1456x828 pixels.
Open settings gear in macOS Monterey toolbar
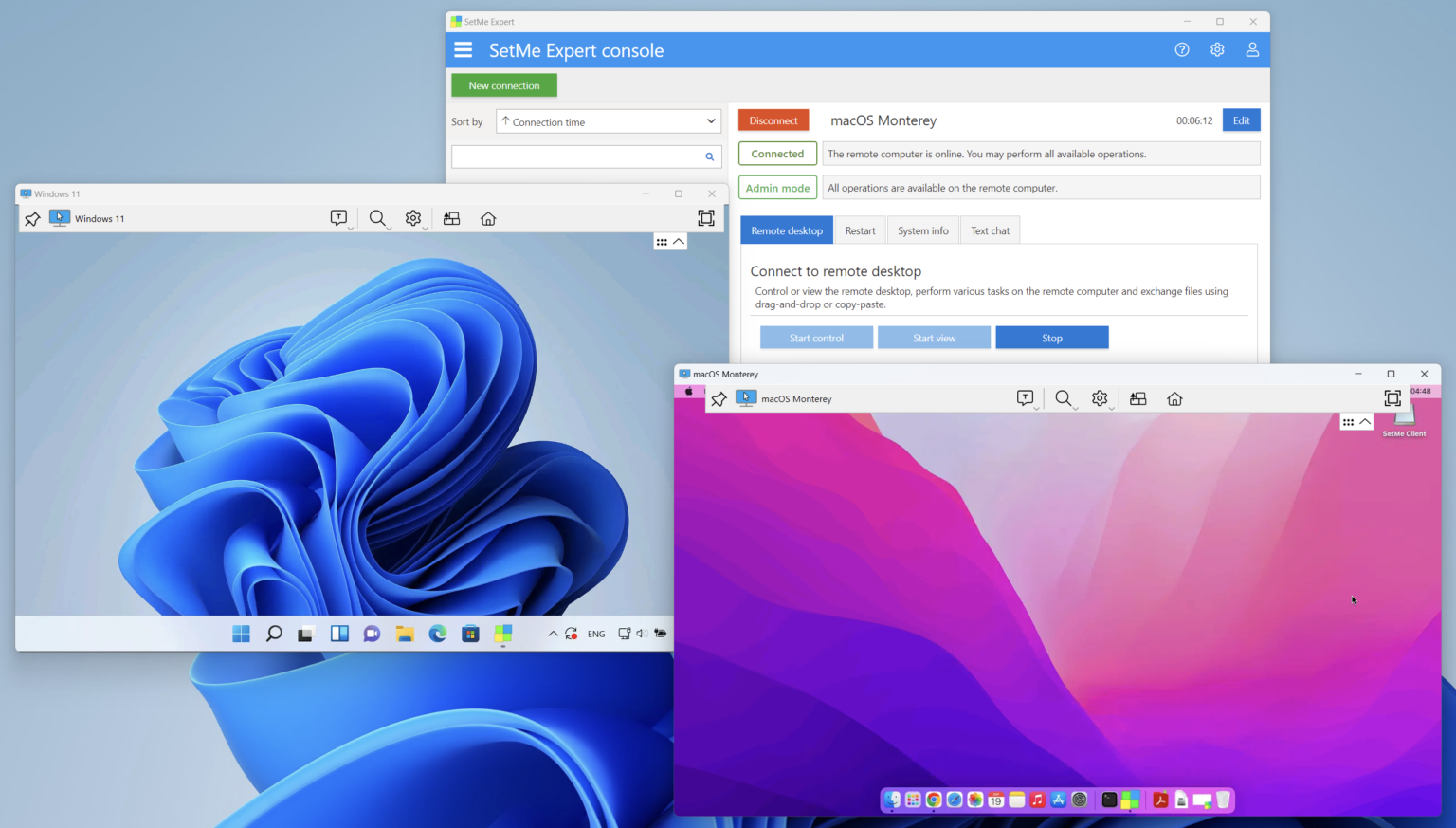pyautogui.click(x=1100, y=398)
